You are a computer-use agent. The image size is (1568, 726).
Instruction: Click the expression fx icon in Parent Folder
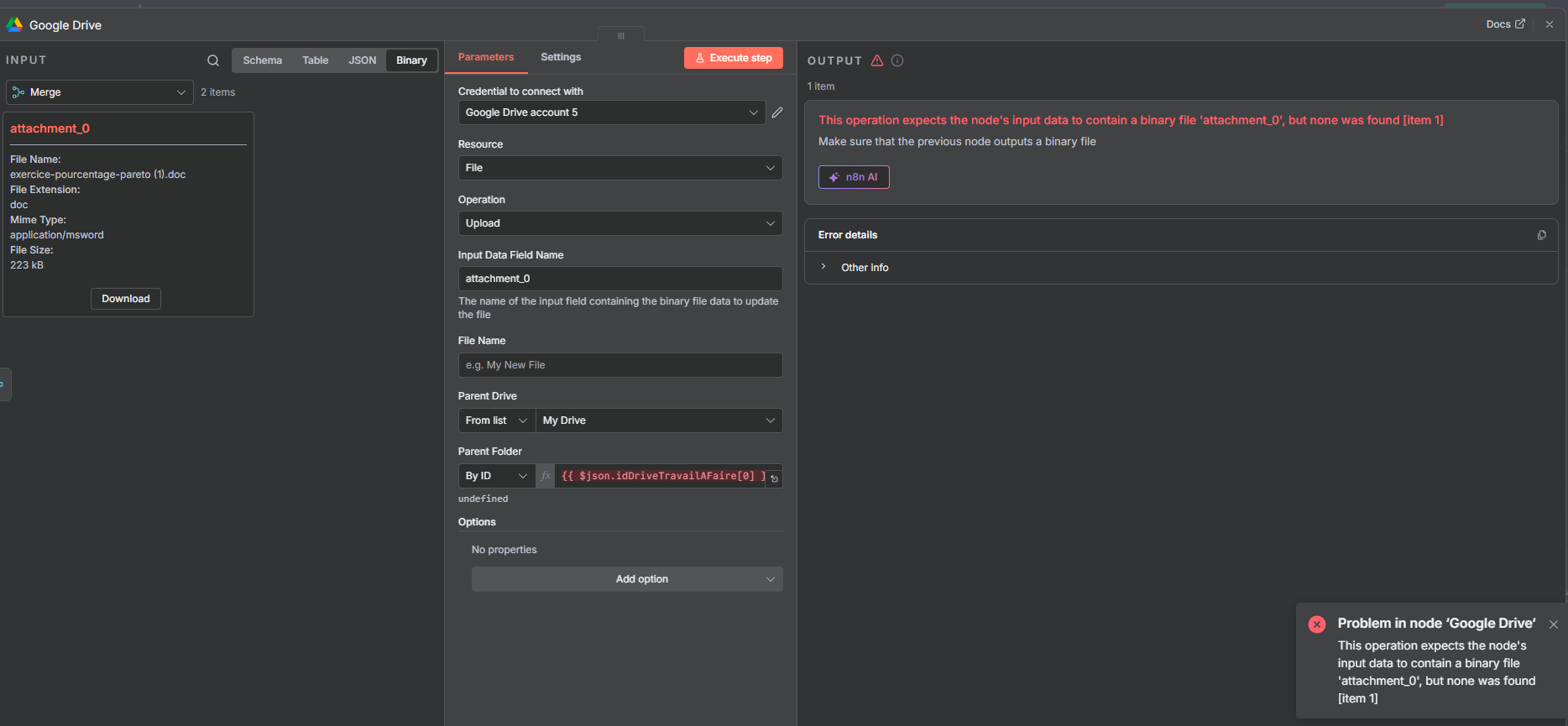click(x=546, y=476)
